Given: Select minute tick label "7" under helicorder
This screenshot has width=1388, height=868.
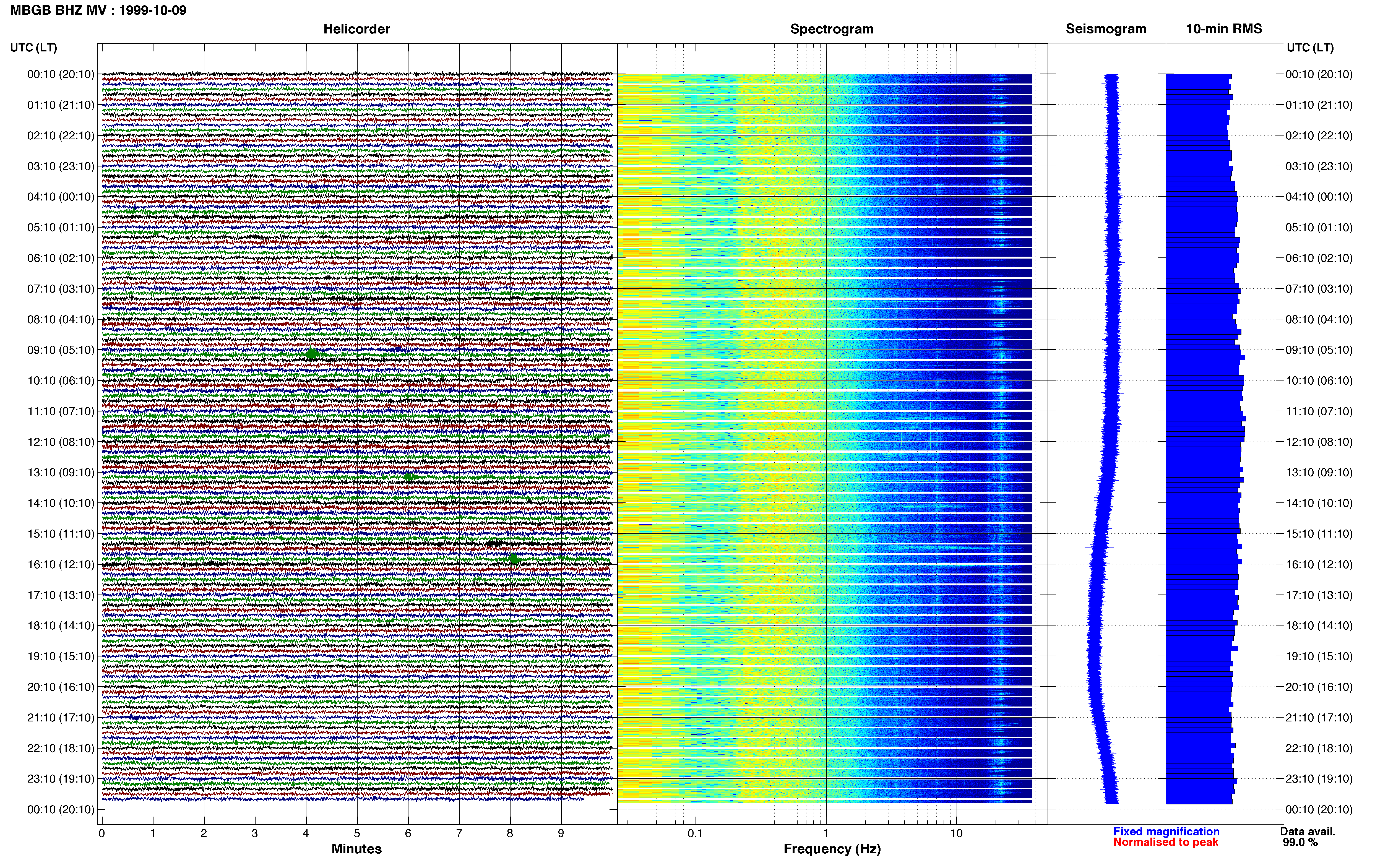Looking at the screenshot, I should [x=459, y=833].
